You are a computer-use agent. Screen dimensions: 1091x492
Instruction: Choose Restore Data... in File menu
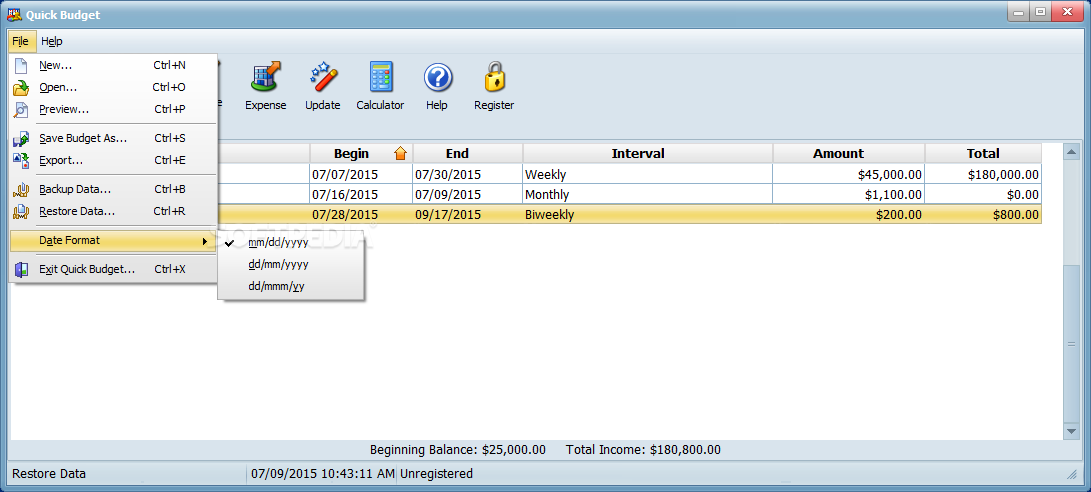(113, 212)
